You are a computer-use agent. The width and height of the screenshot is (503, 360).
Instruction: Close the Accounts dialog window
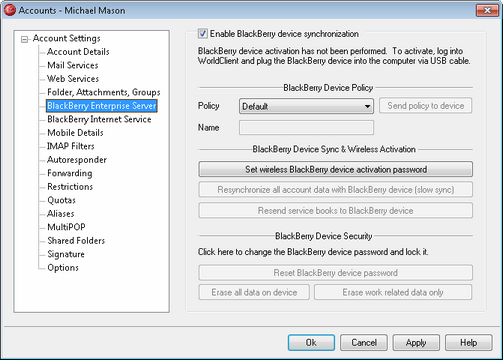click(x=487, y=10)
